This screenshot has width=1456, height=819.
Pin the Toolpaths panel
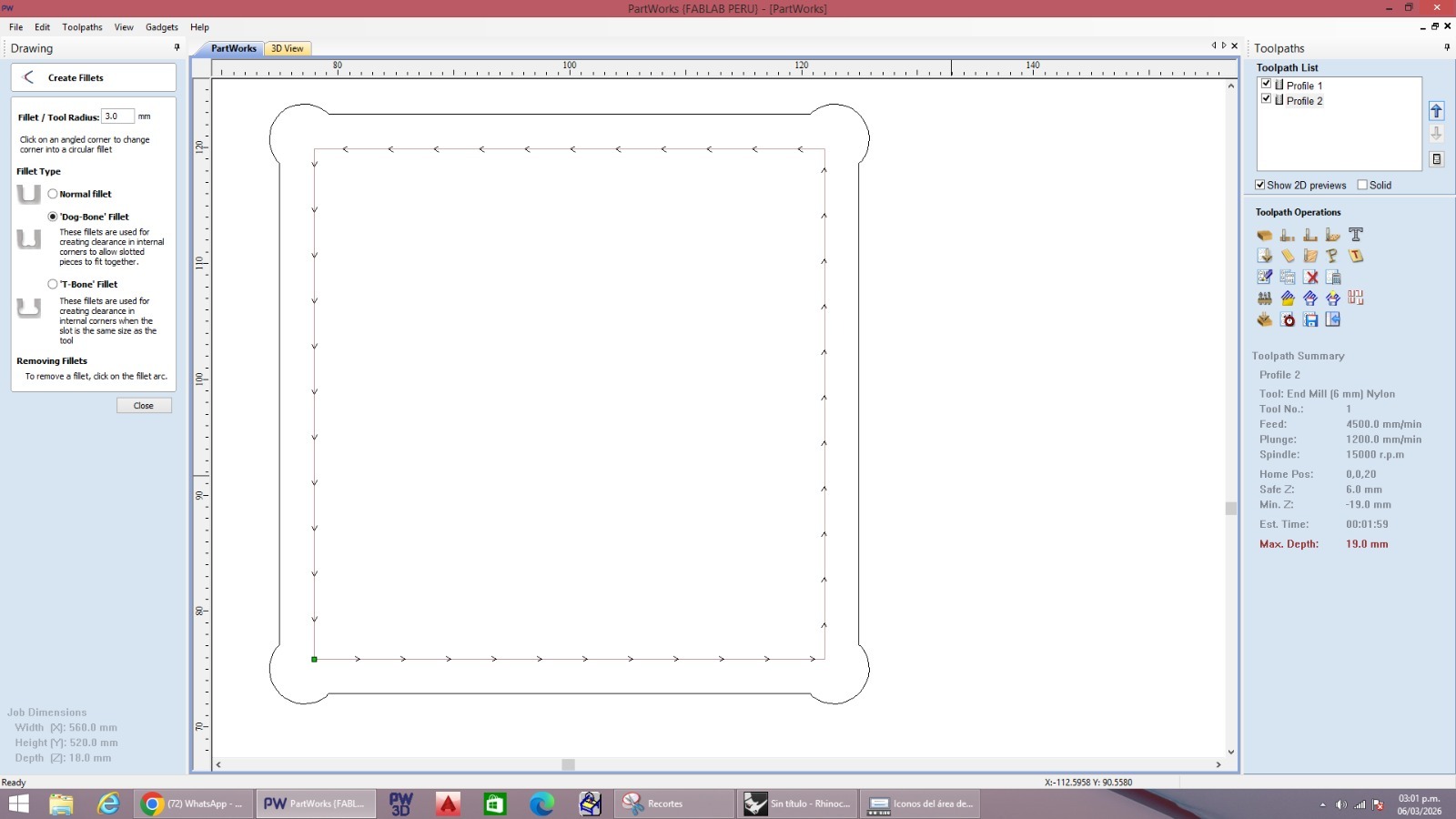1447,47
